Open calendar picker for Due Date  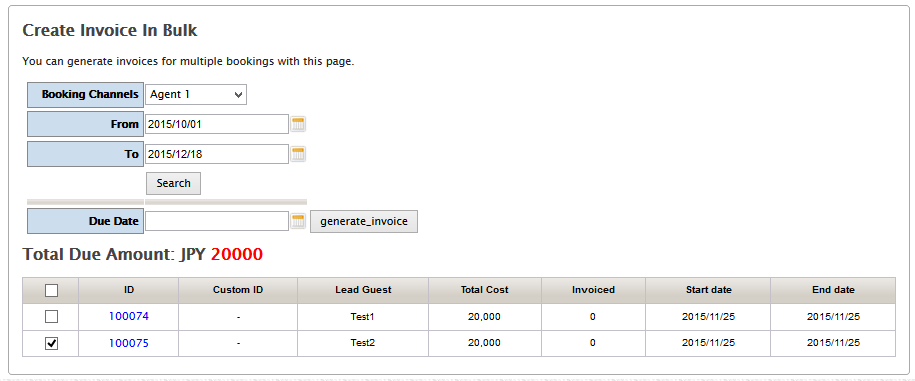coord(298,221)
